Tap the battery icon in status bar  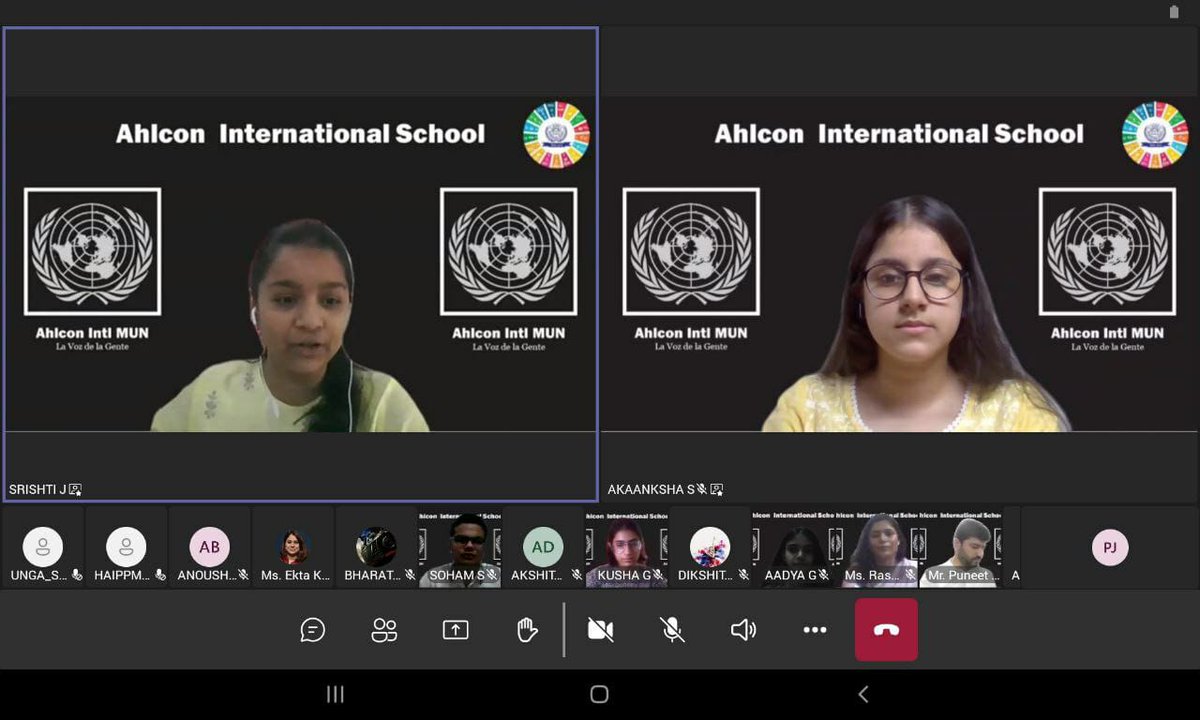tap(1174, 12)
